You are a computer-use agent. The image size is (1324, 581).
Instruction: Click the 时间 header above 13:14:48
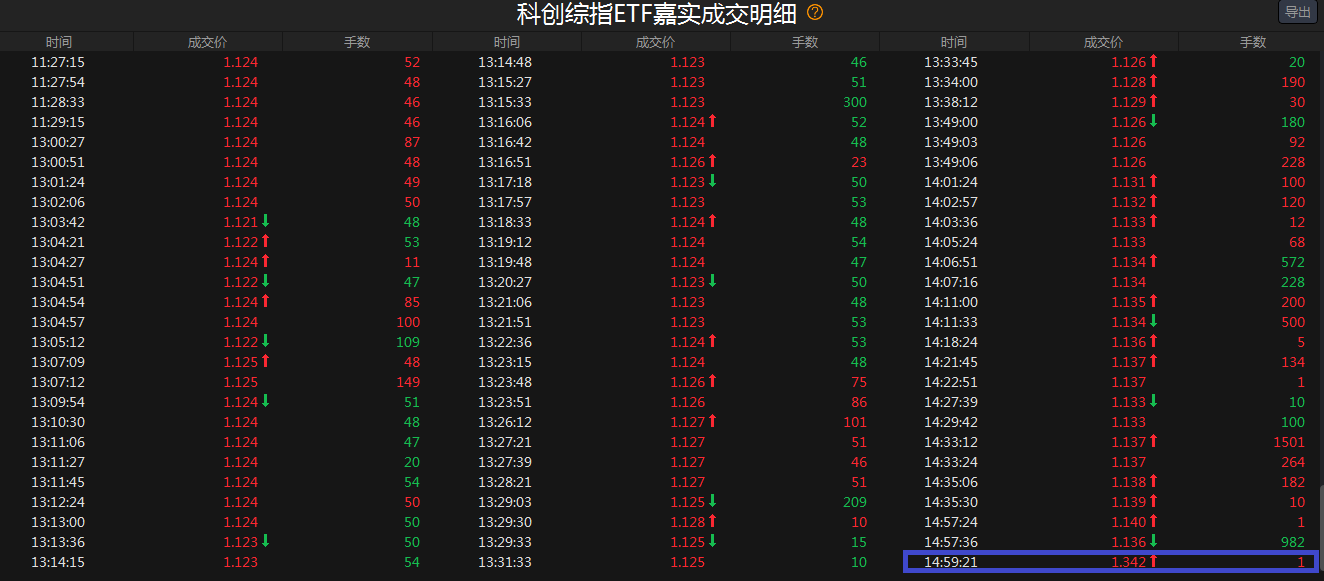(x=506, y=42)
